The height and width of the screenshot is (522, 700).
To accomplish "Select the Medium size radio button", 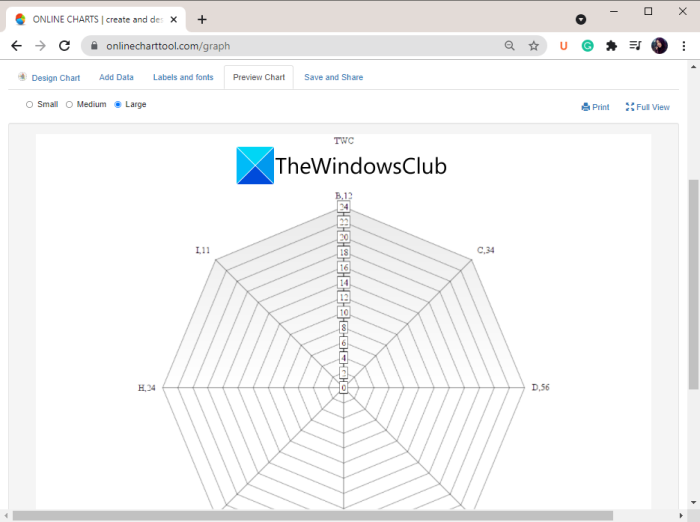I will tap(69, 104).
